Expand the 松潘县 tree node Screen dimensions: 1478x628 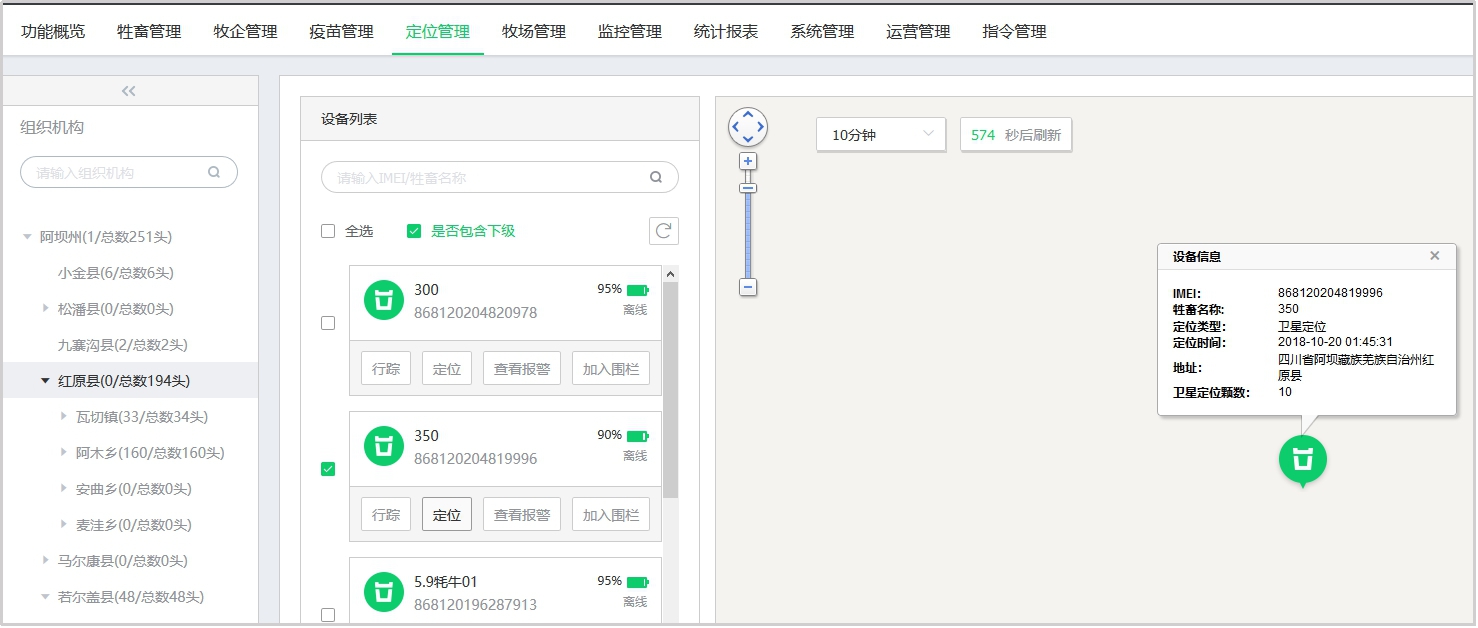tap(45, 308)
